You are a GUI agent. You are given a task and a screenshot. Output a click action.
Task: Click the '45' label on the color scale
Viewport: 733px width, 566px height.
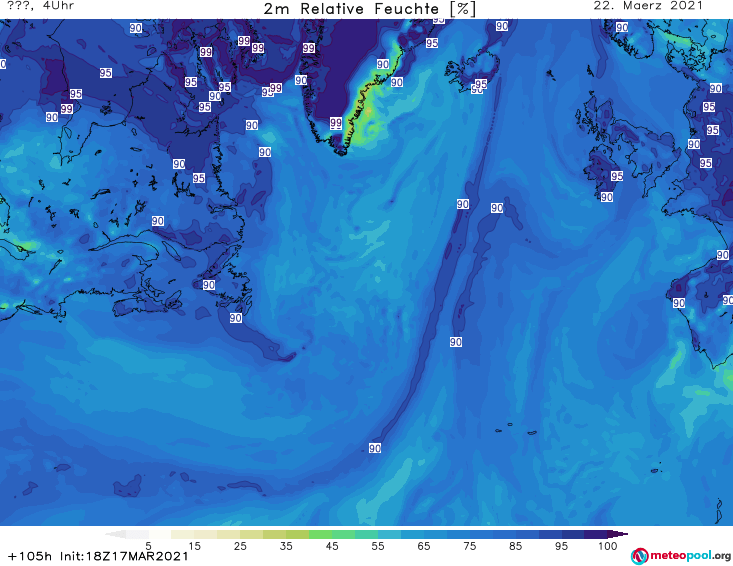pyautogui.click(x=332, y=546)
